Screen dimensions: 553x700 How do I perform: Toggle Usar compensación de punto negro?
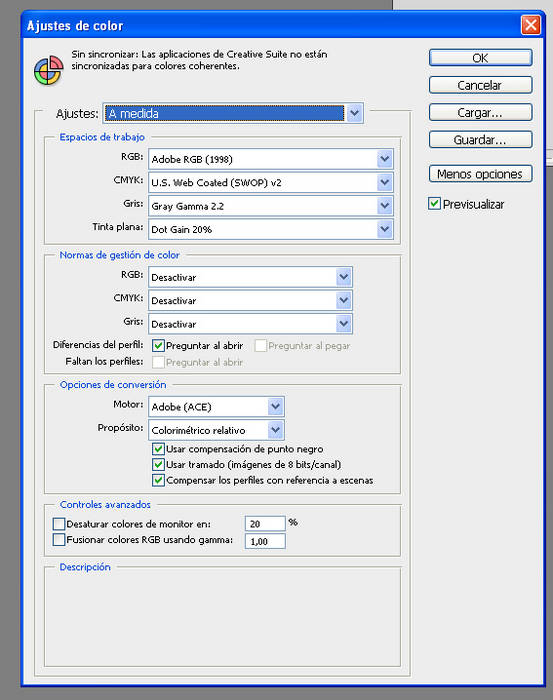point(158,449)
